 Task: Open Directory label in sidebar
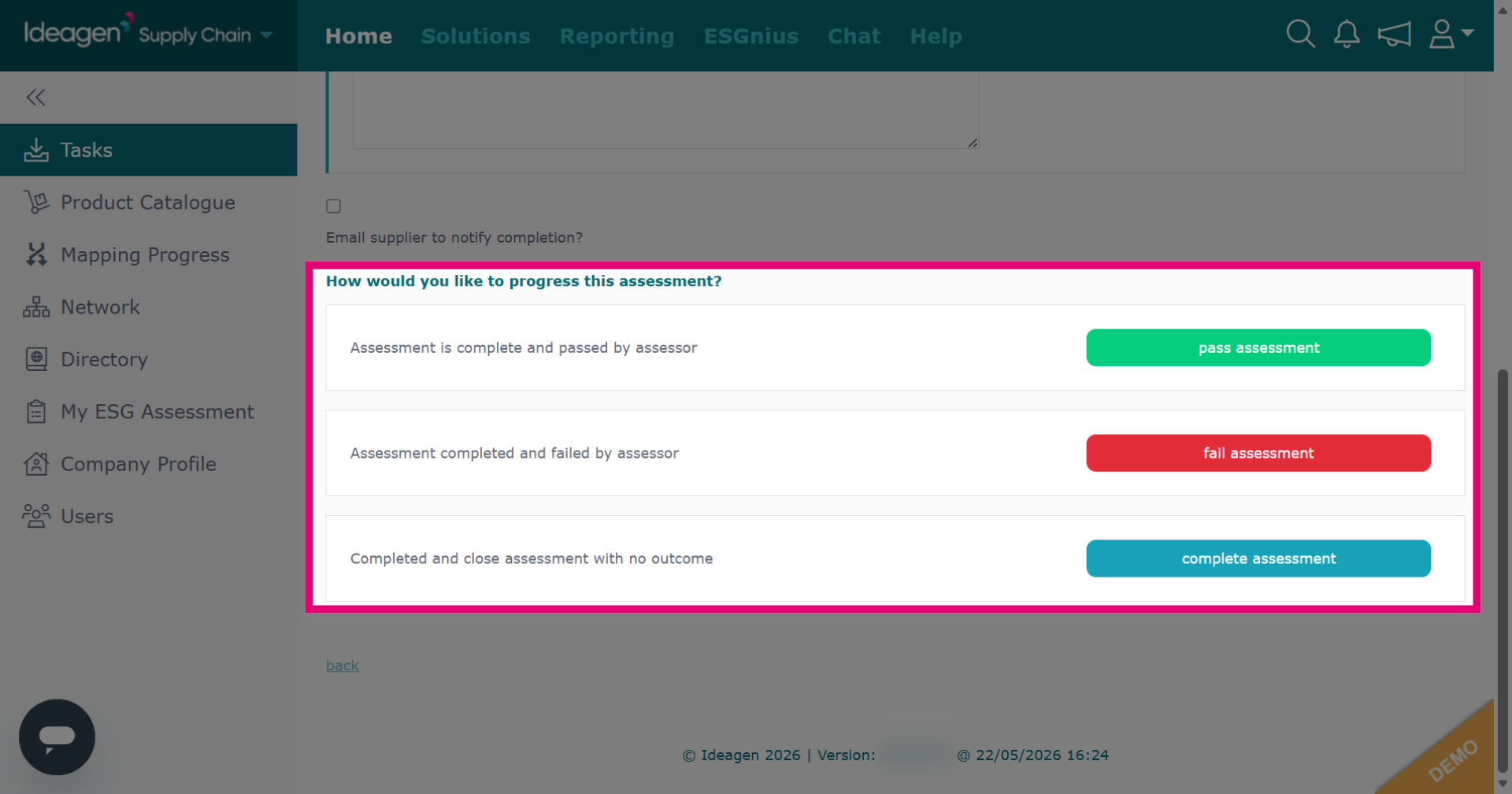pos(104,359)
